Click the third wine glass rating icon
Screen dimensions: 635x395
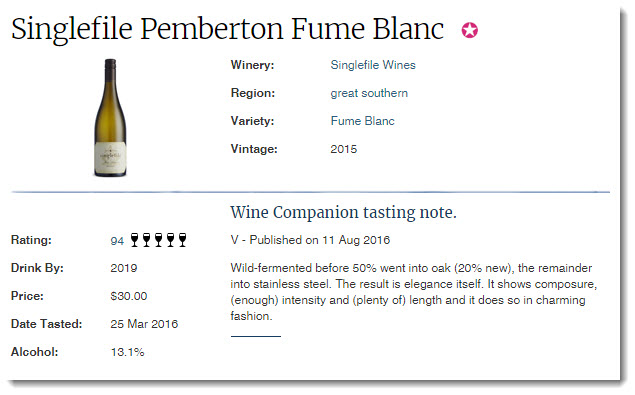pos(158,240)
